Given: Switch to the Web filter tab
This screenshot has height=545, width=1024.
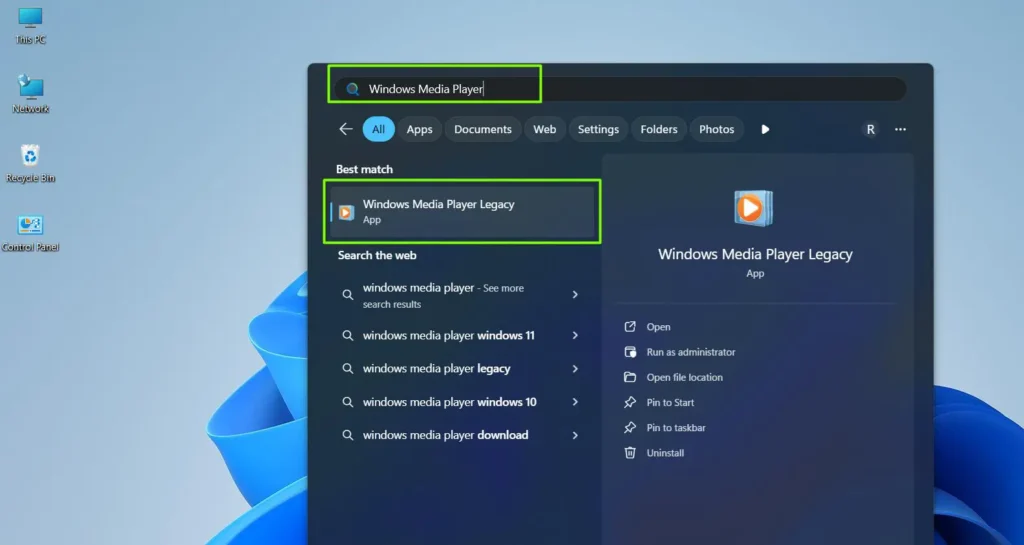Looking at the screenshot, I should point(545,129).
